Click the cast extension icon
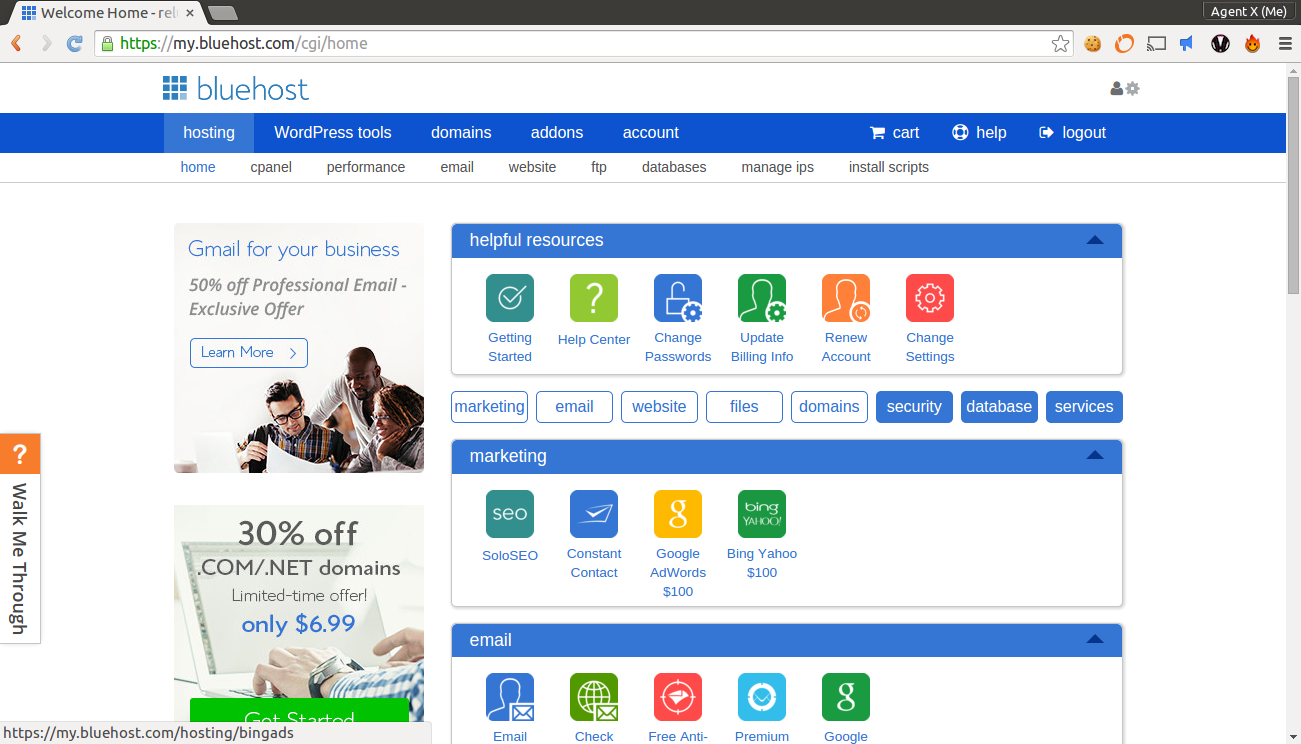This screenshot has width=1301, height=744. click(x=1156, y=43)
